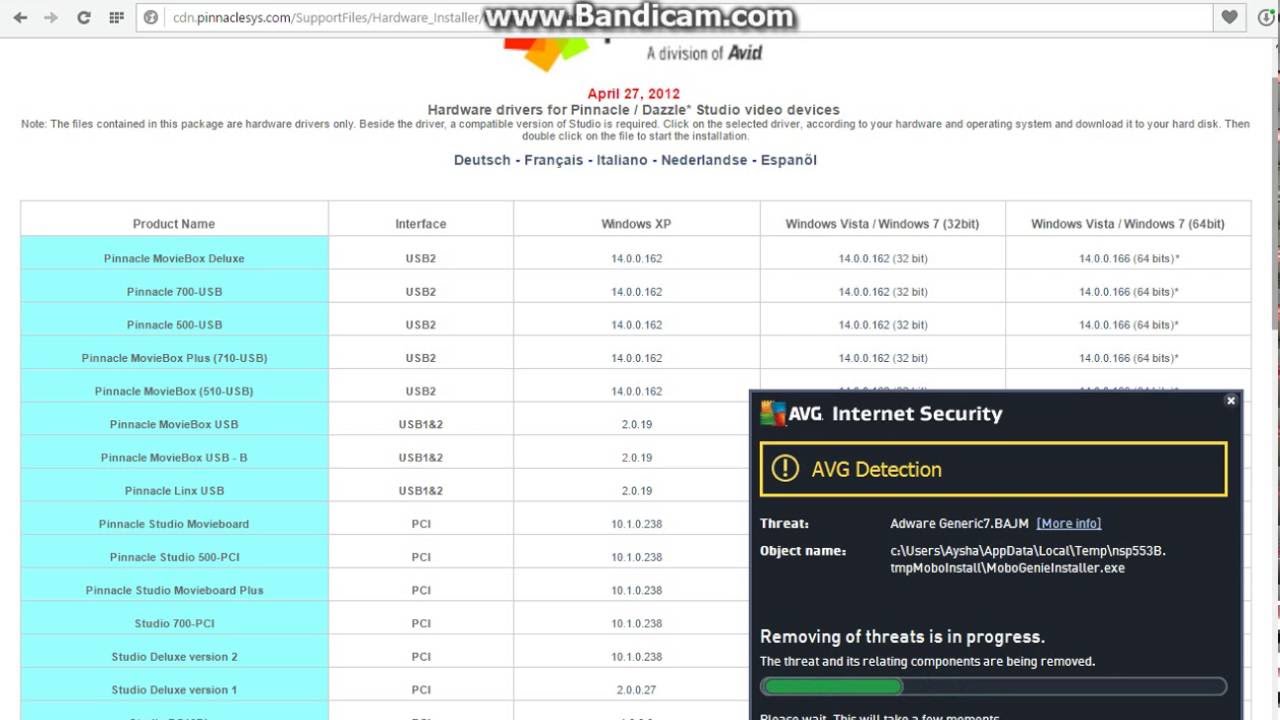Click the Studio 700-PCI product name
This screenshot has width=1280, height=720.
point(174,623)
